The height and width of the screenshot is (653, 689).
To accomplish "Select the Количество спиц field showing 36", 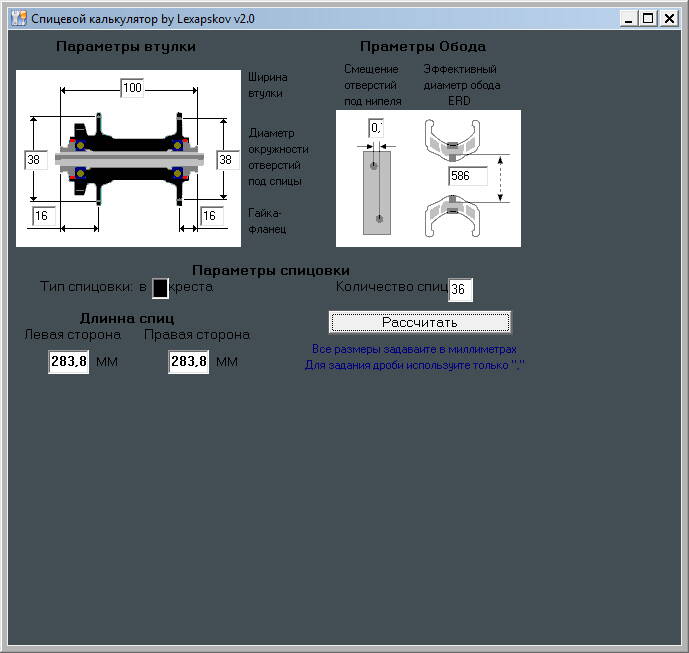I will tap(460, 290).
